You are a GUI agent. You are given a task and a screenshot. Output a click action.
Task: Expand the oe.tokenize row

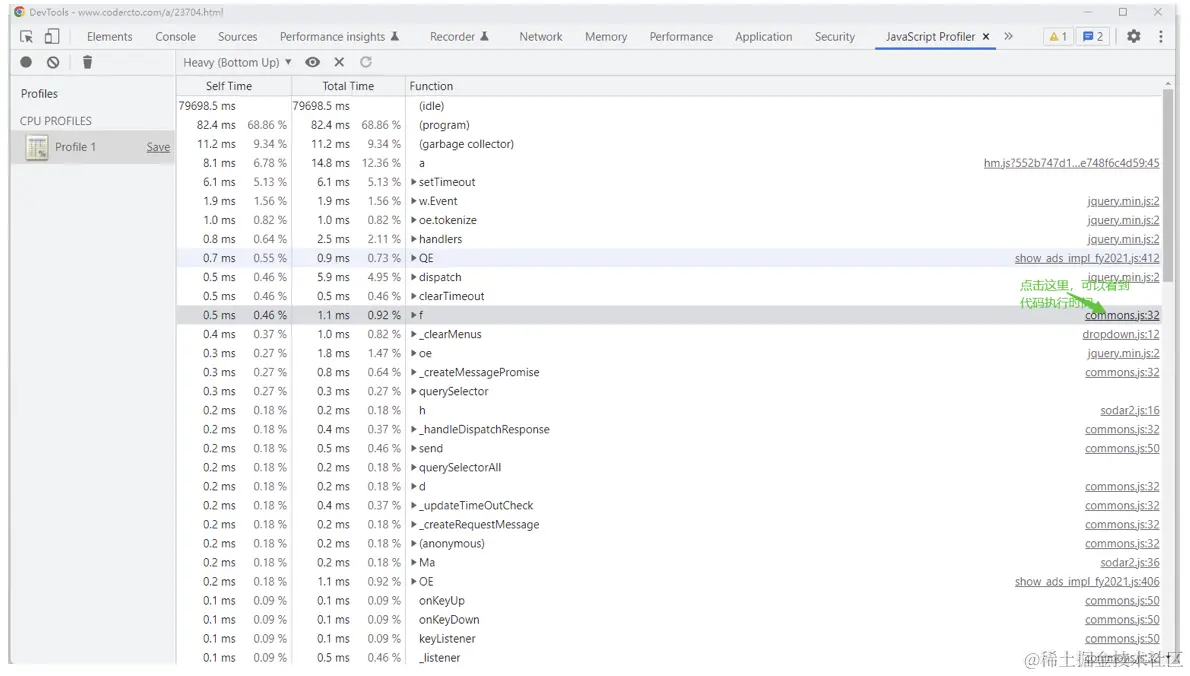pos(414,220)
